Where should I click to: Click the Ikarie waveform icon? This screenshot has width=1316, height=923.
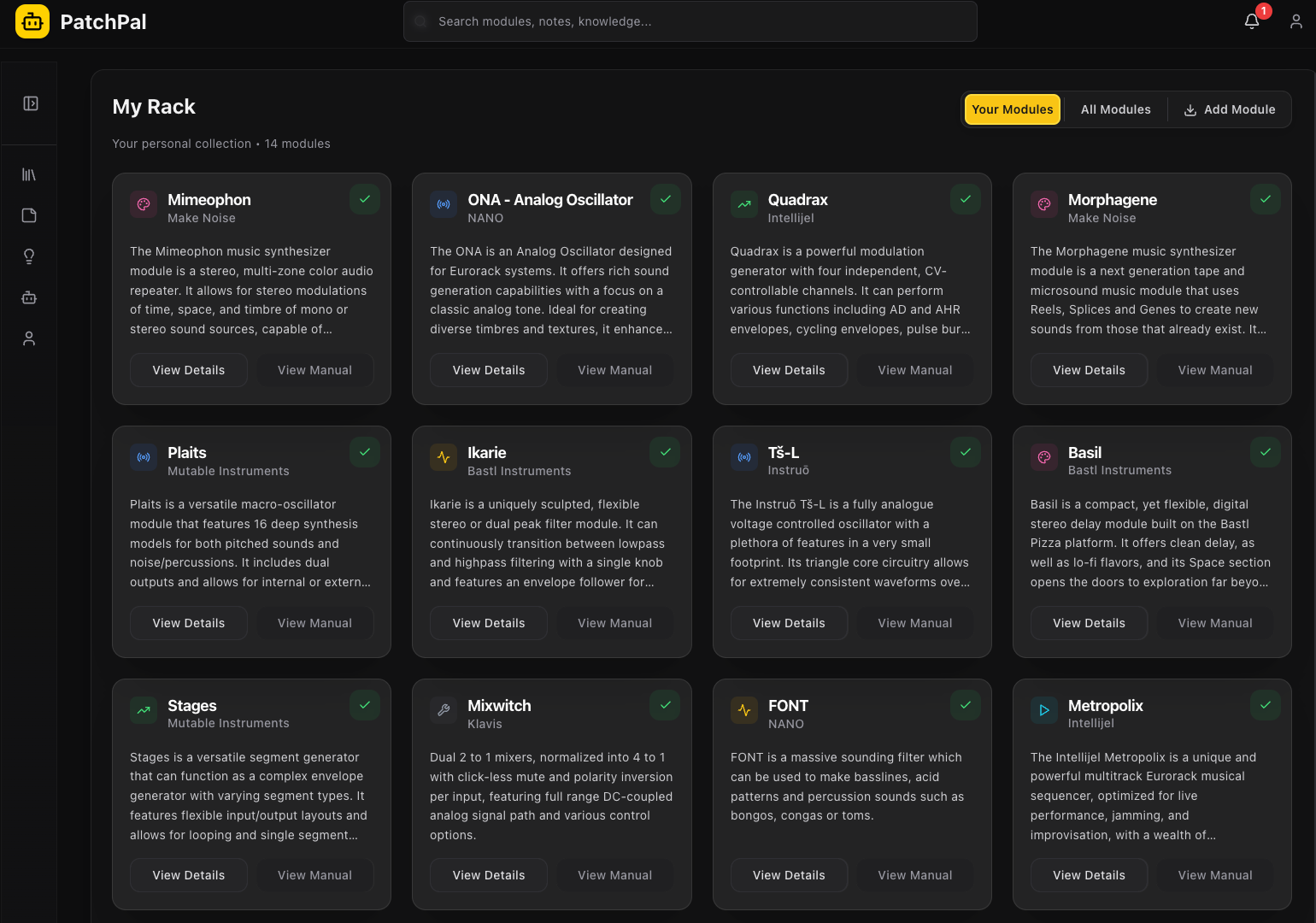click(444, 457)
